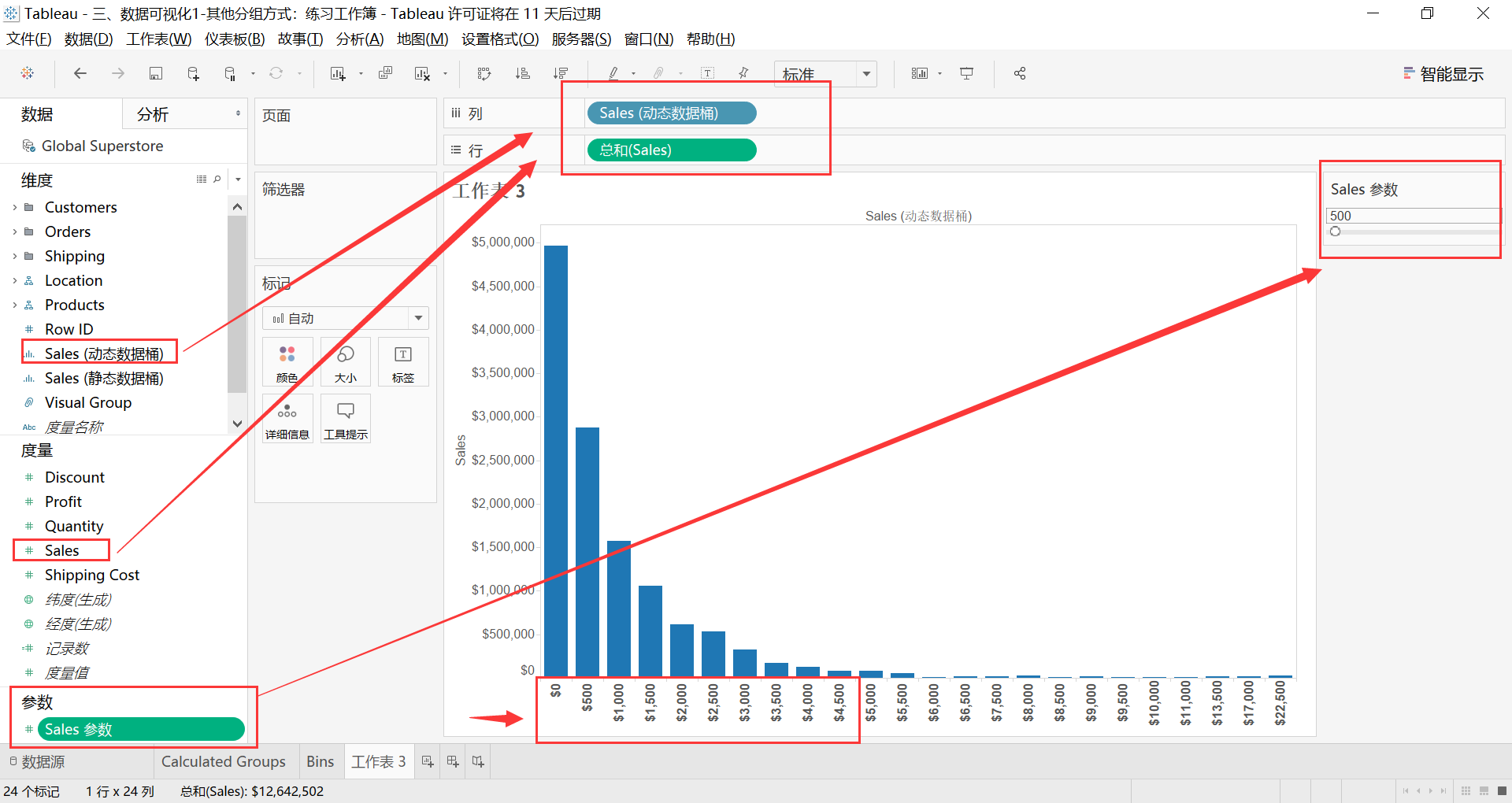Click the new worksheet tab icon at bottom
1512x803 pixels.
(428, 761)
